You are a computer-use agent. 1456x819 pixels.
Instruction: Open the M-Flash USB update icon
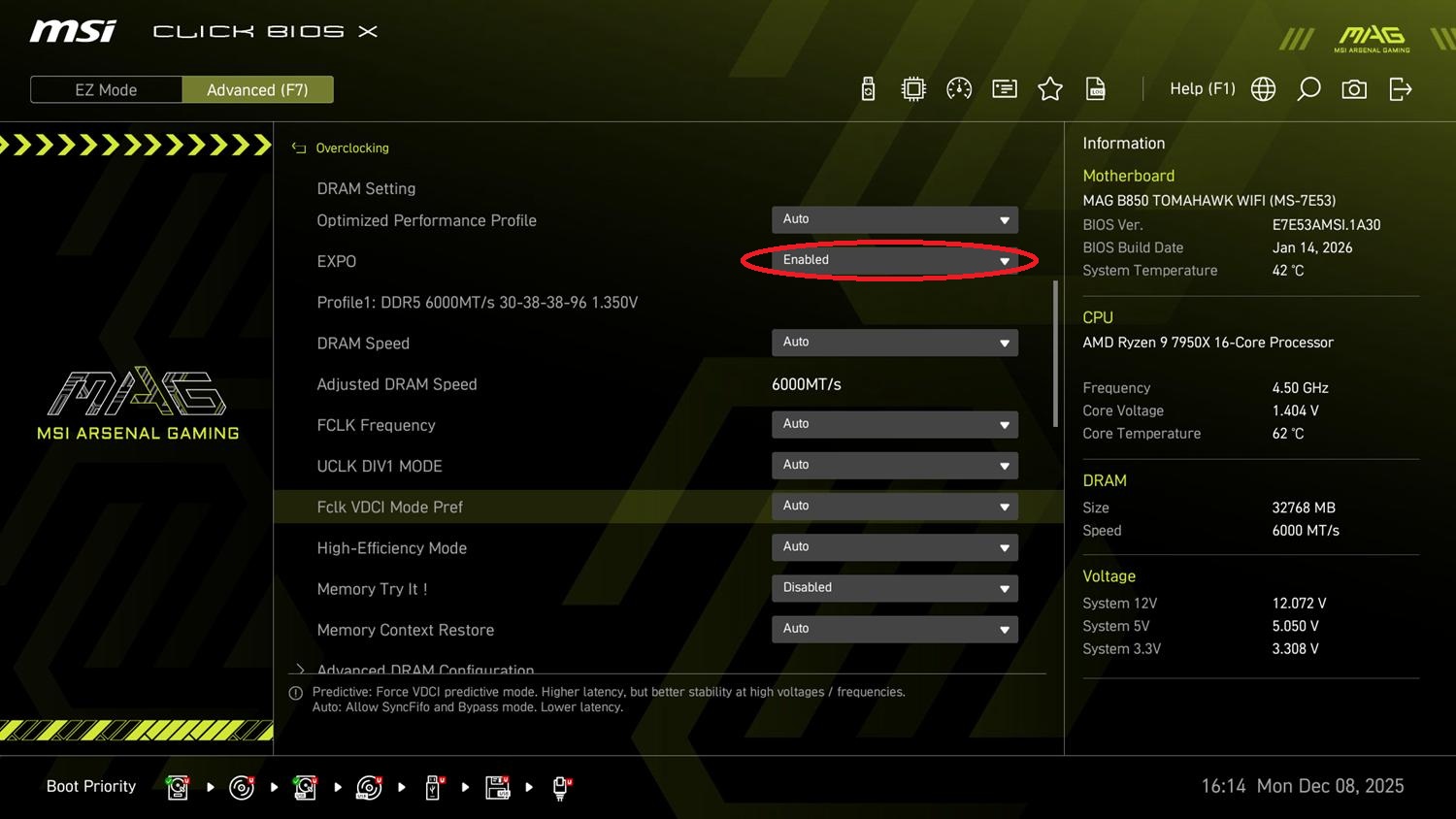point(868,89)
